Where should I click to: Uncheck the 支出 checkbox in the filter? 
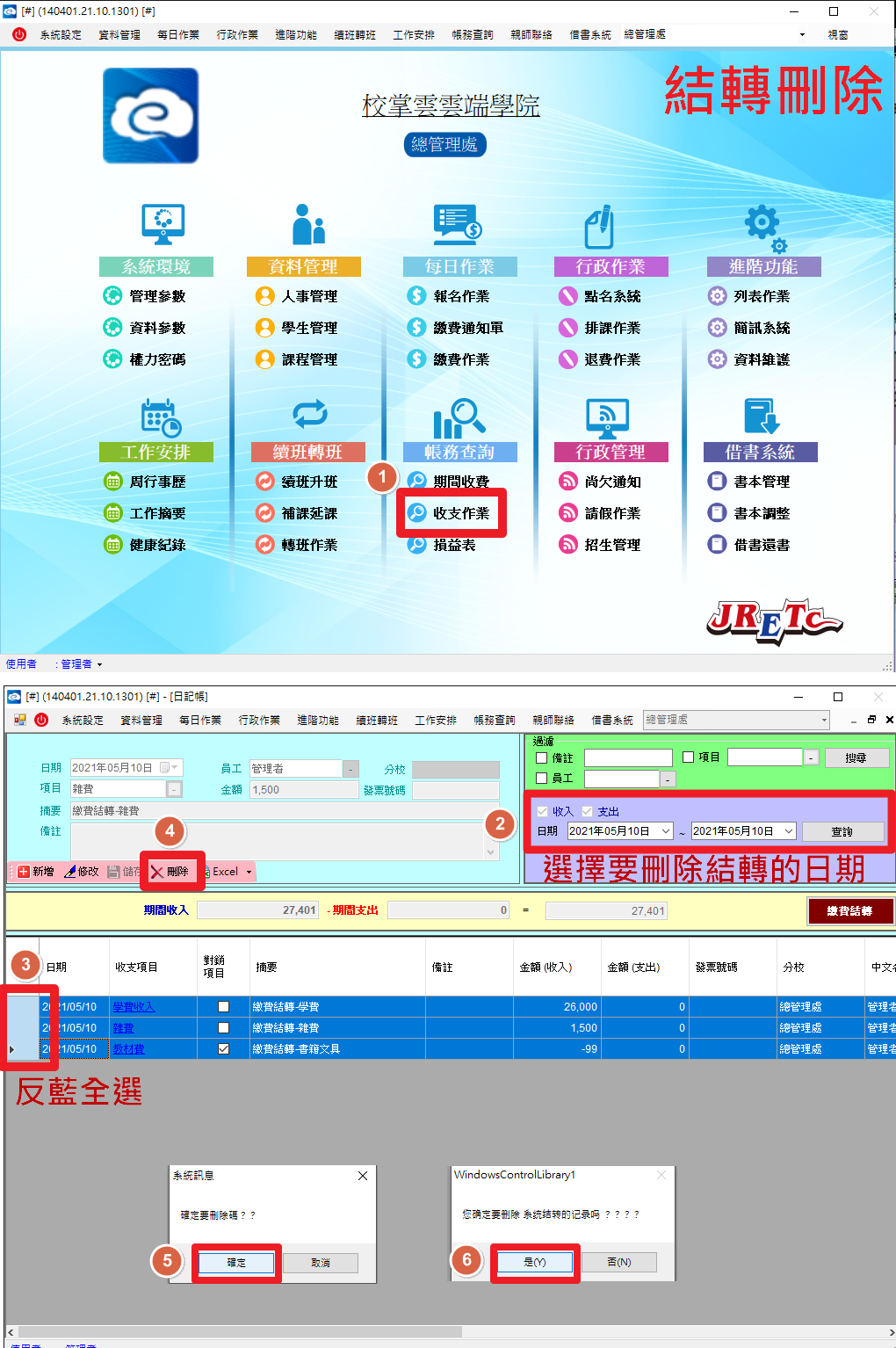coord(588,811)
